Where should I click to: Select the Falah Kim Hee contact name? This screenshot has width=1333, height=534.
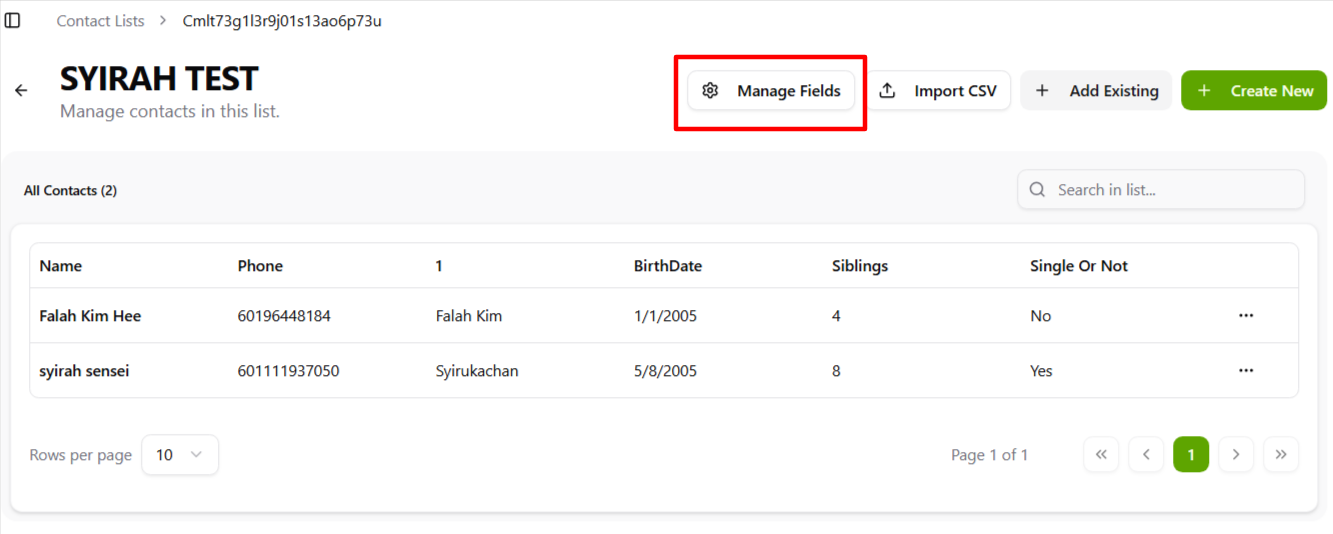90,316
